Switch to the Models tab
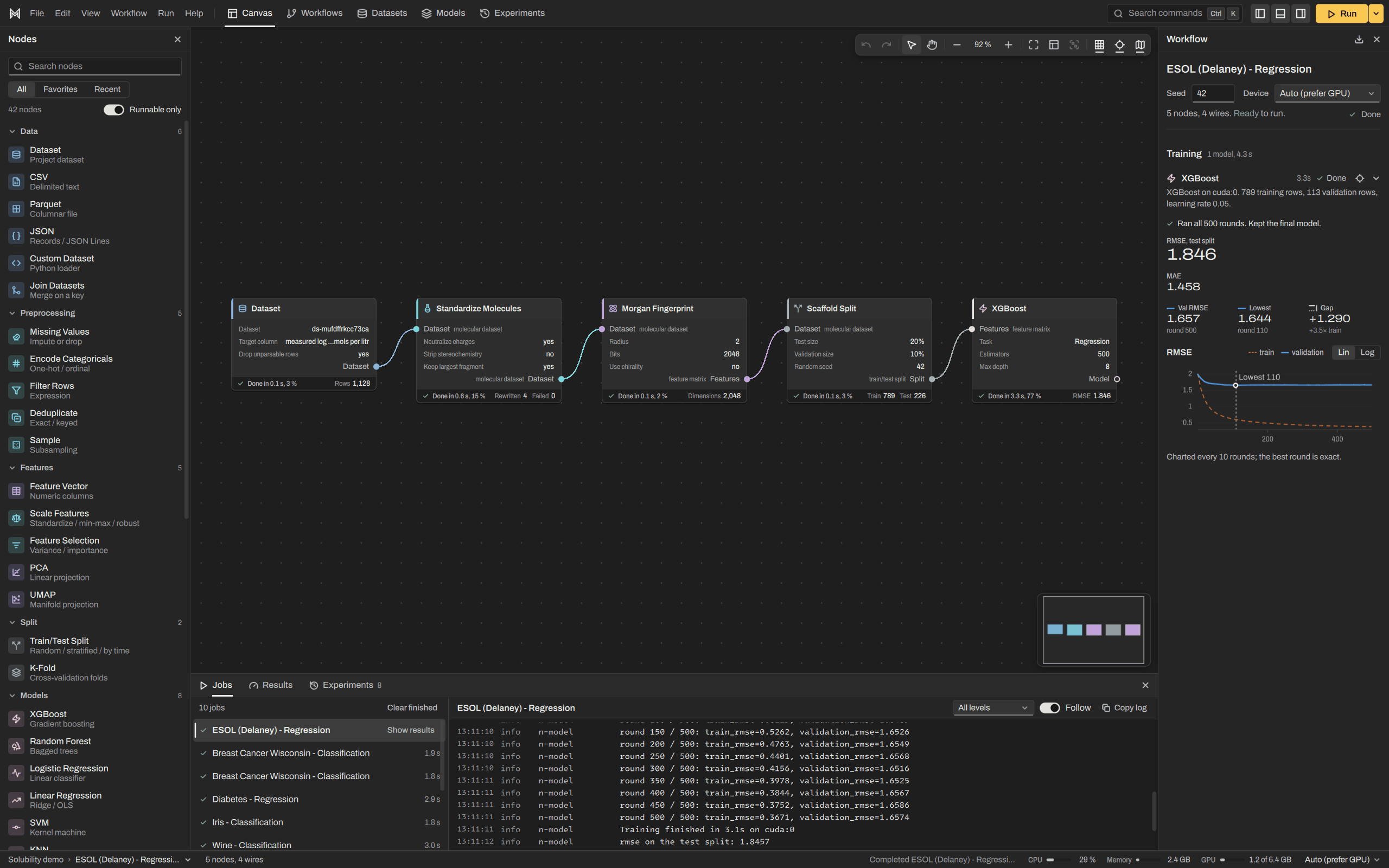Screen dimensions: 1389x868 (x=443, y=13)
